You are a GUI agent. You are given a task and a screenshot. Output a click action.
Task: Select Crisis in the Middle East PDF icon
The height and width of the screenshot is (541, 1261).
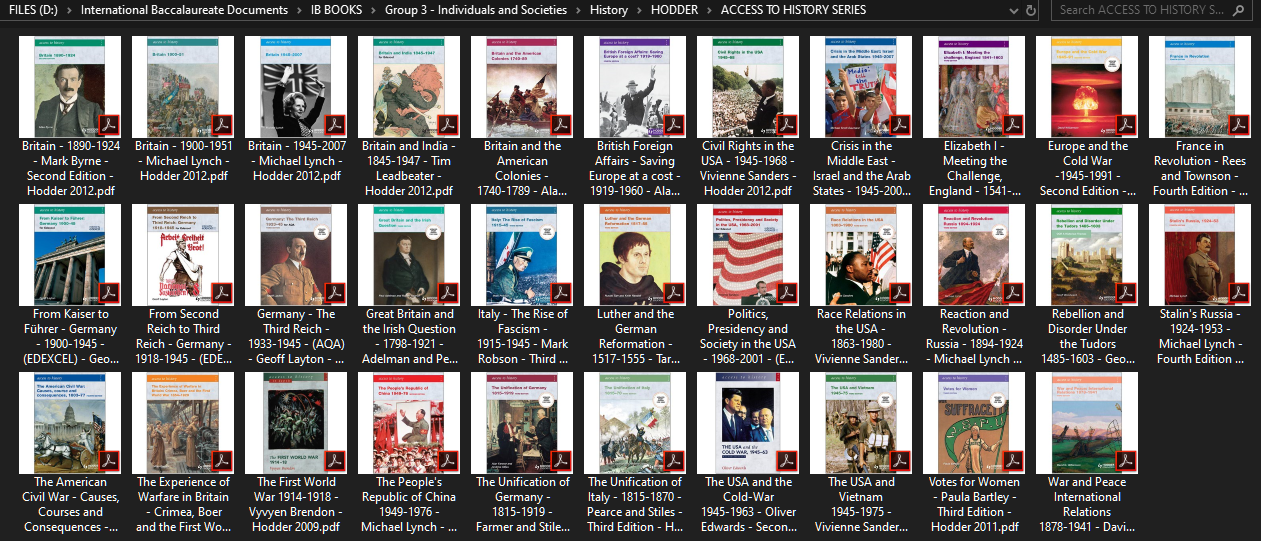(861, 86)
